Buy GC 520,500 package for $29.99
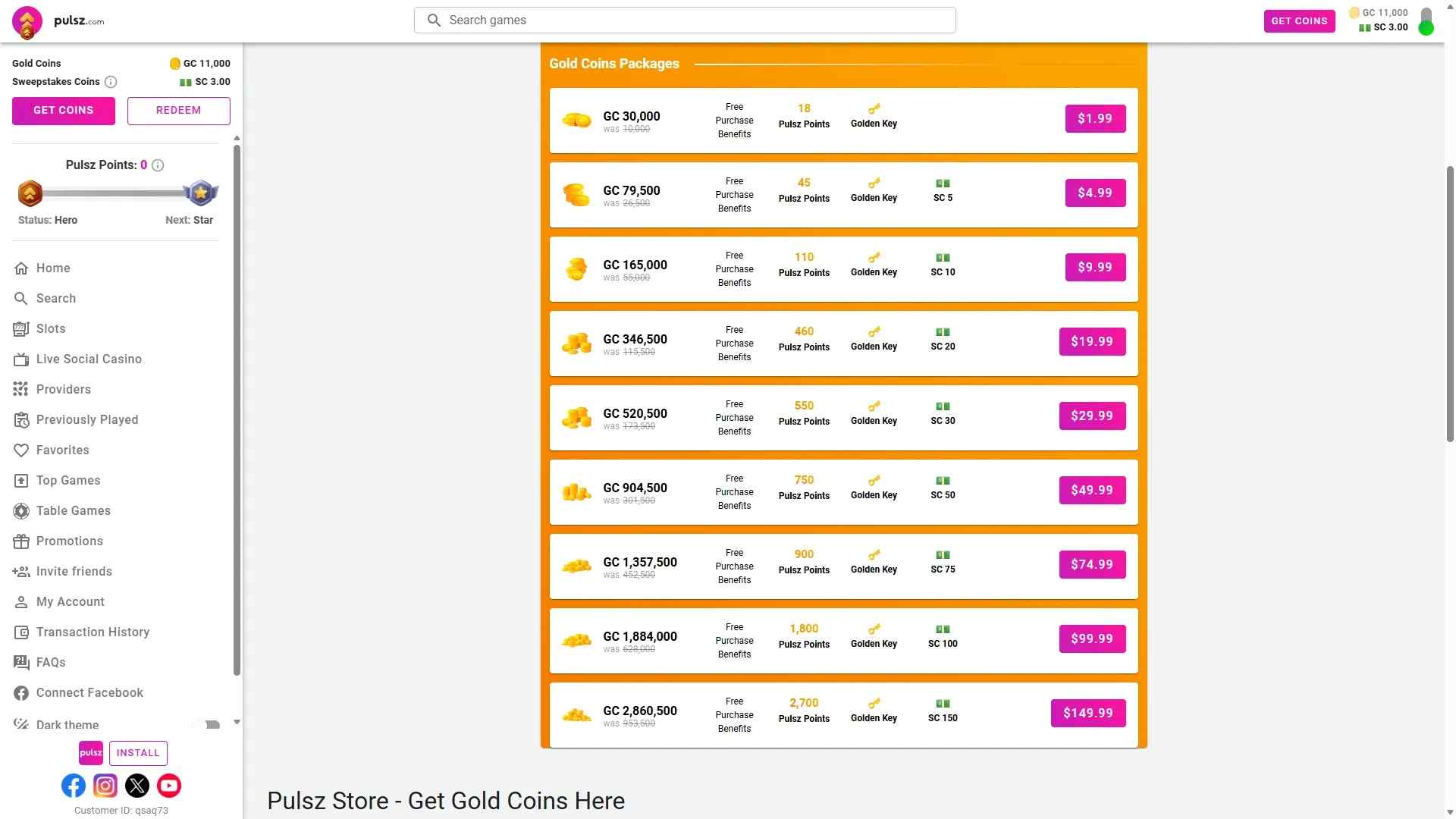This screenshot has height=819, width=1456. (1092, 416)
